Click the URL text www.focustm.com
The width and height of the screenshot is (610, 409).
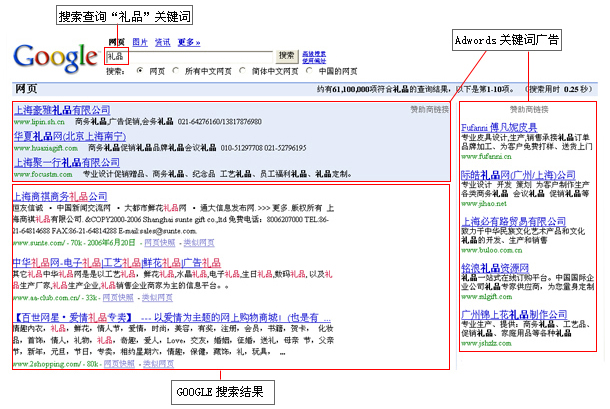[x=43, y=174]
